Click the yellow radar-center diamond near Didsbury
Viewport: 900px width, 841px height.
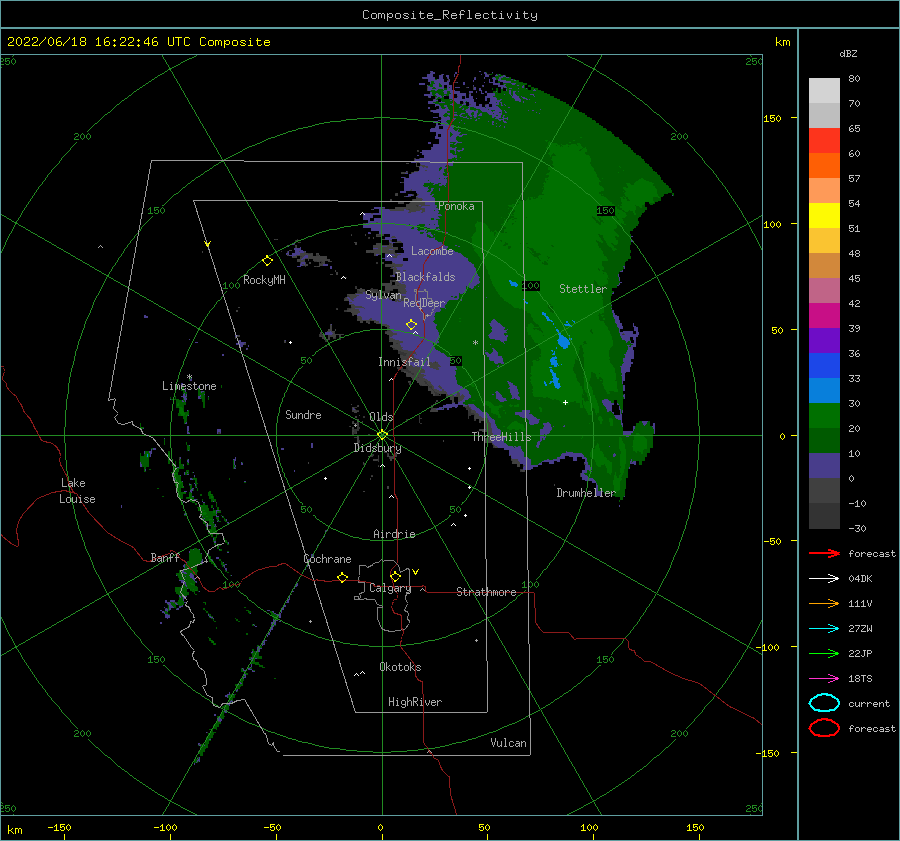(x=382, y=435)
